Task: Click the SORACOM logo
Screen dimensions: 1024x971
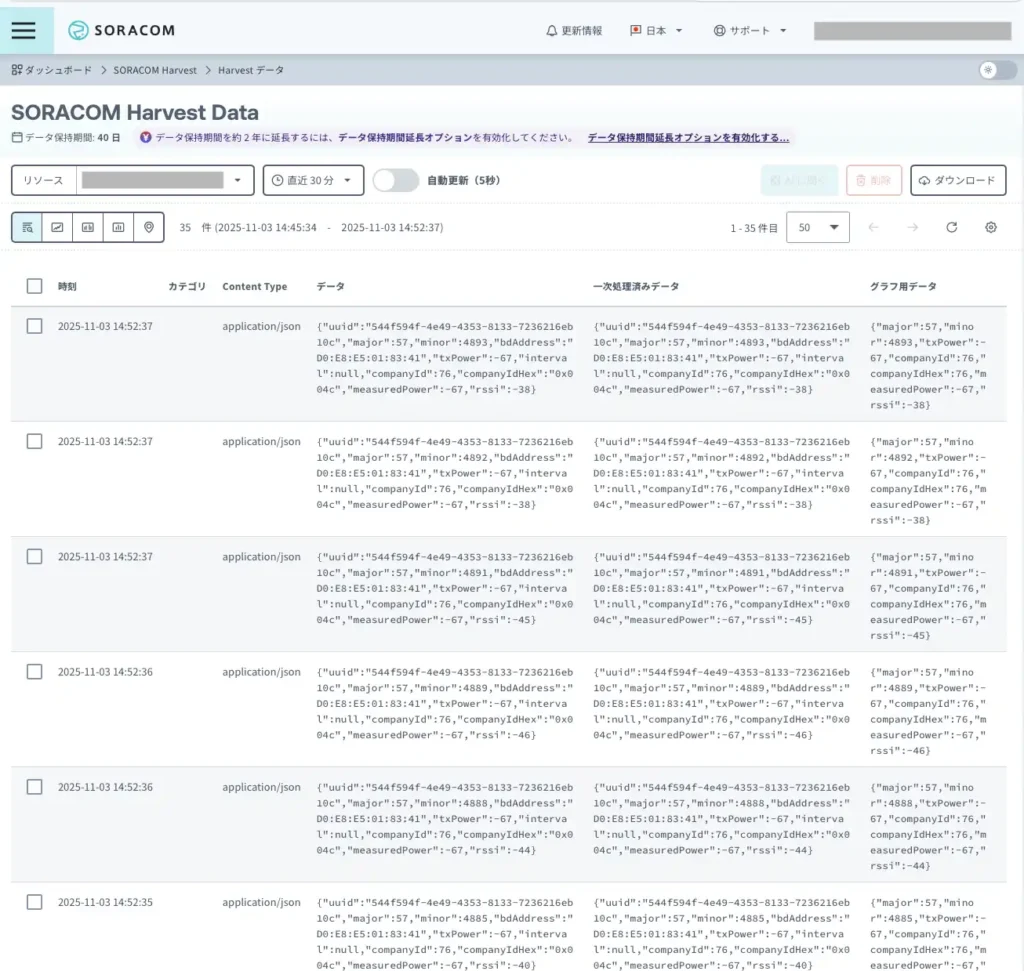Action: click(x=121, y=30)
